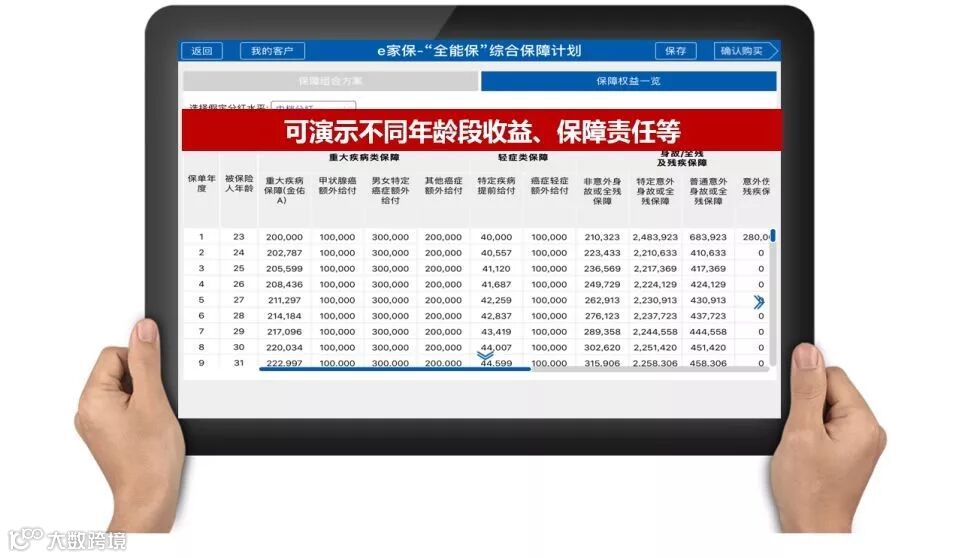Click the cell with value 43,419
The height and width of the screenshot is (558, 966).
pos(496,332)
